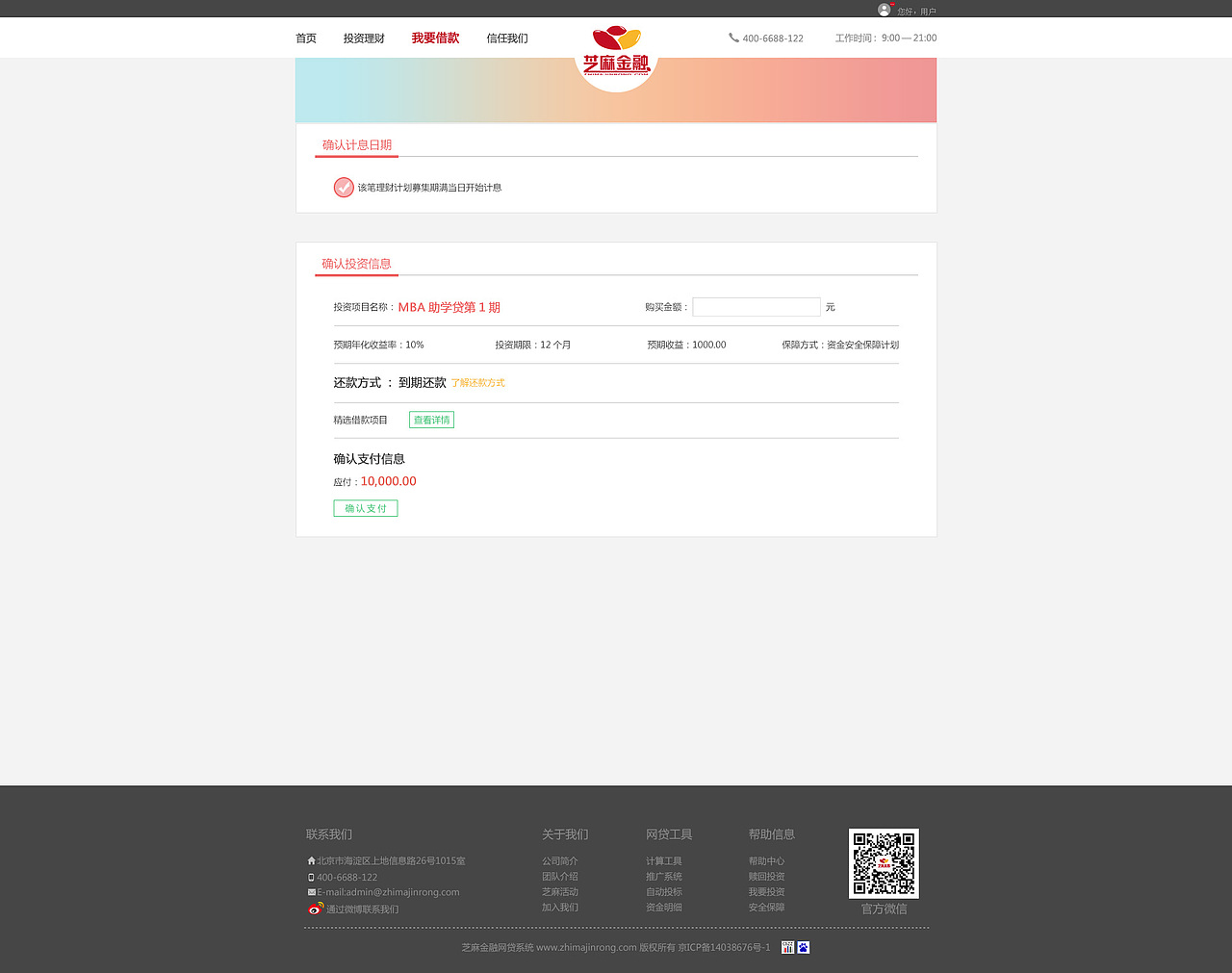Open the 首页 nav item
This screenshot has width=1232, height=973.
pos(306,38)
